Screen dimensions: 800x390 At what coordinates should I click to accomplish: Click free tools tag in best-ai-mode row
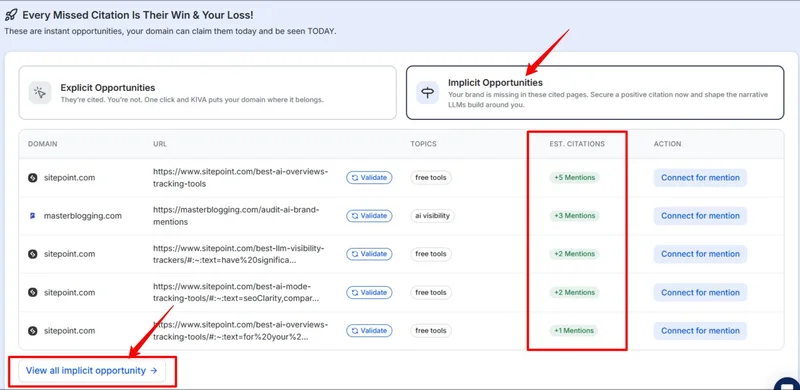tap(431, 292)
